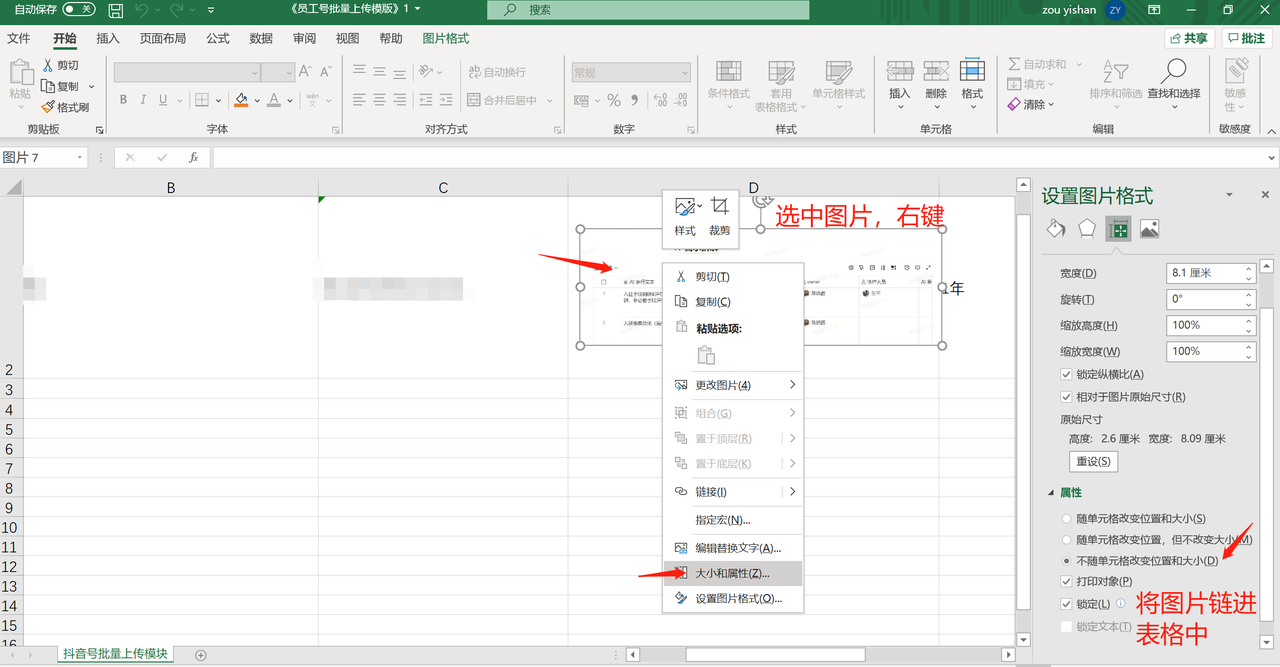Select the Size & Properties pane icon
Viewport: 1280px width, 667px height.
point(1118,229)
